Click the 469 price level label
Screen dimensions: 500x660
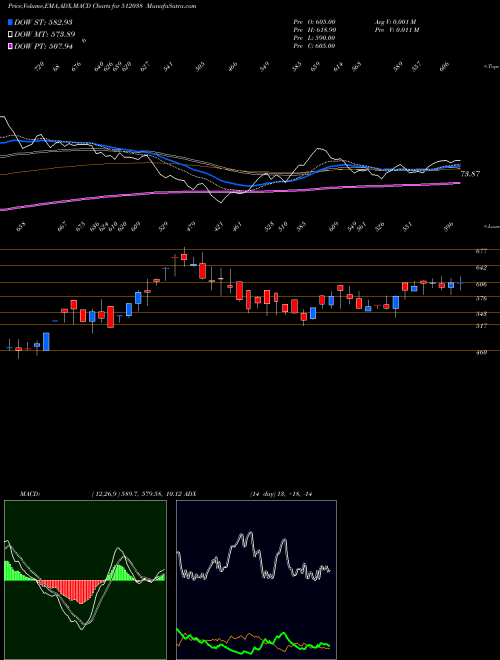(x=481, y=353)
